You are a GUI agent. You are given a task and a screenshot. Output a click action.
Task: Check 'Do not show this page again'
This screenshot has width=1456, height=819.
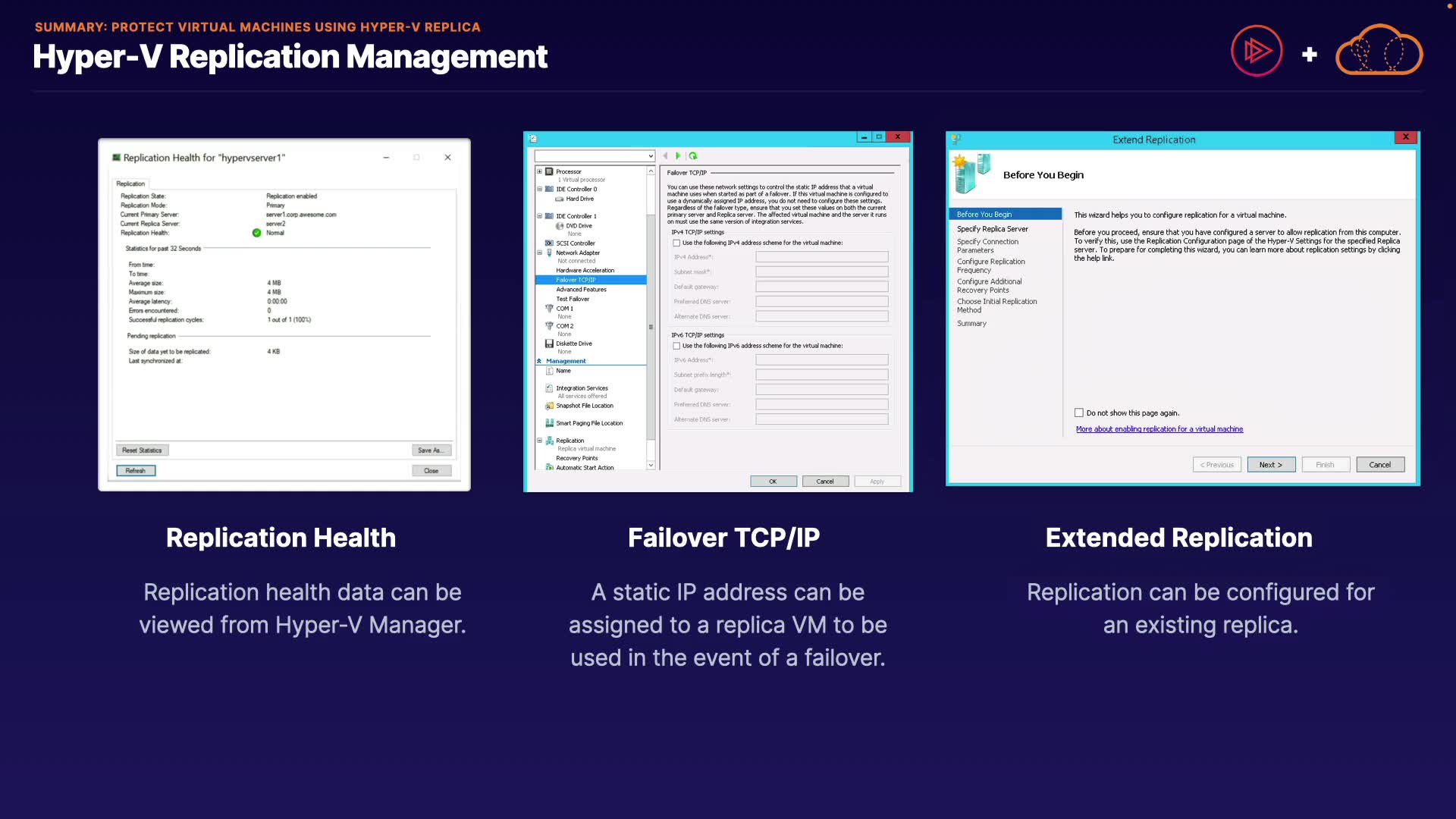[1078, 413]
